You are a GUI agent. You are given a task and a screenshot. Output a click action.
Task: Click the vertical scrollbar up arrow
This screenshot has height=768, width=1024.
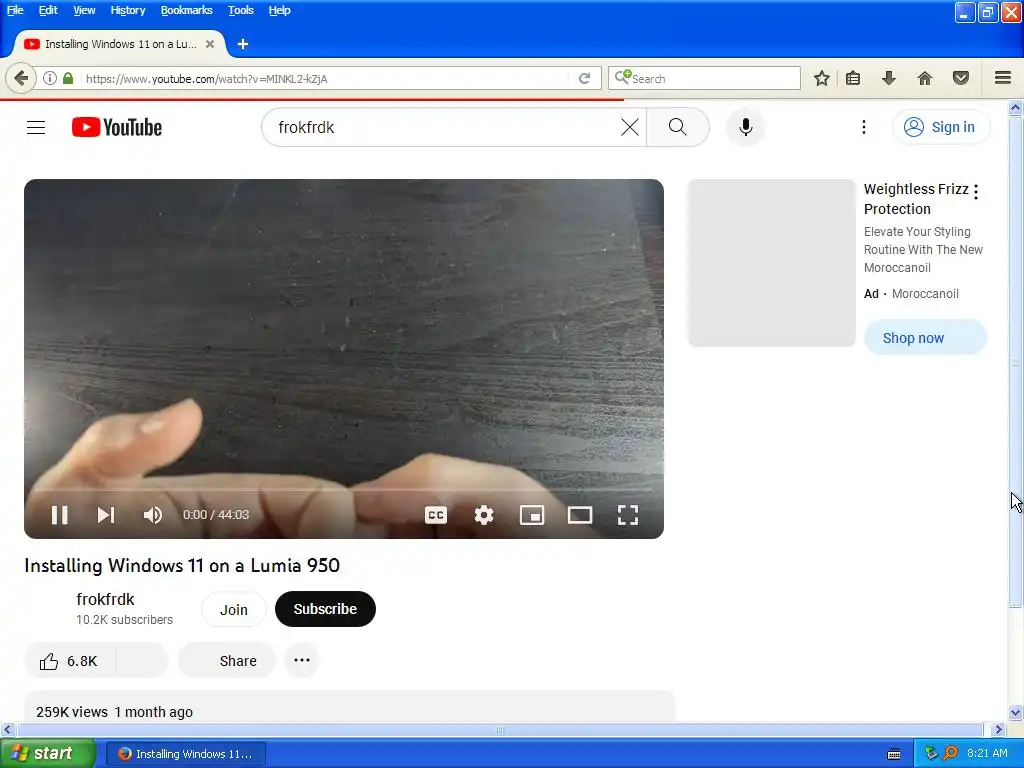click(1015, 108)
